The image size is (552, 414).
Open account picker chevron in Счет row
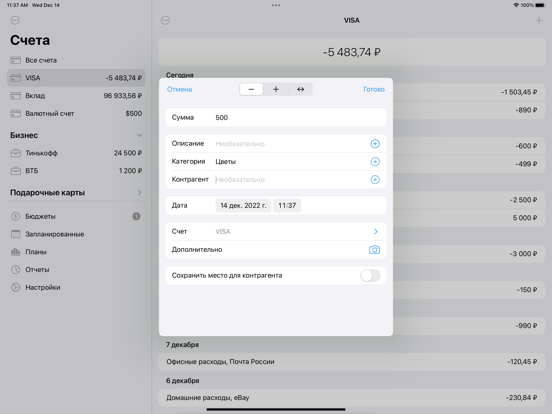pyautogui.click(x=376, y=232)
